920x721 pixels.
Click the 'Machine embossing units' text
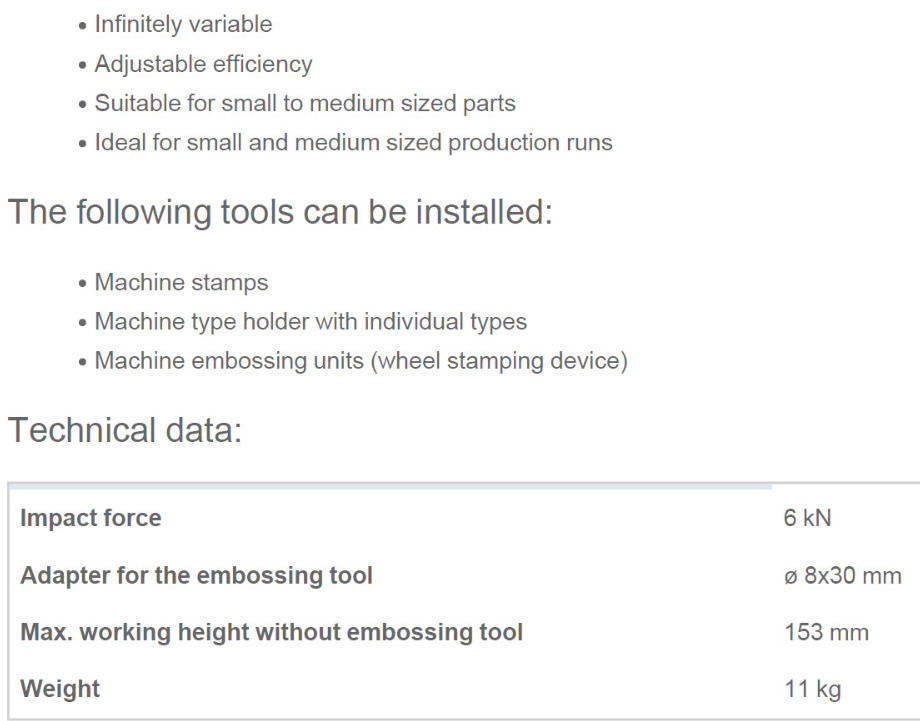coord(229,361)
